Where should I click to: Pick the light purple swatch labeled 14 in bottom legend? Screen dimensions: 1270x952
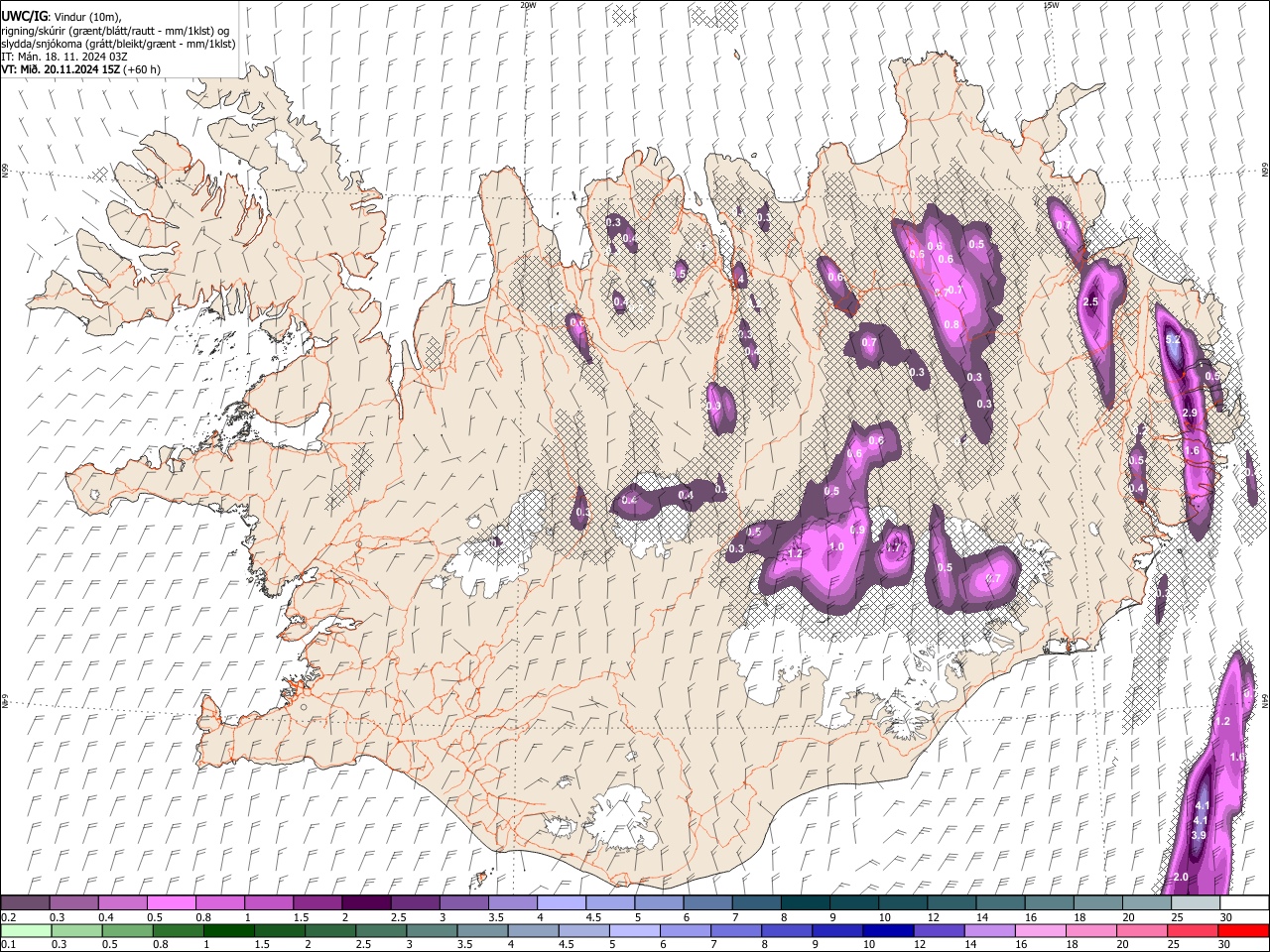(x=989, y=930)
